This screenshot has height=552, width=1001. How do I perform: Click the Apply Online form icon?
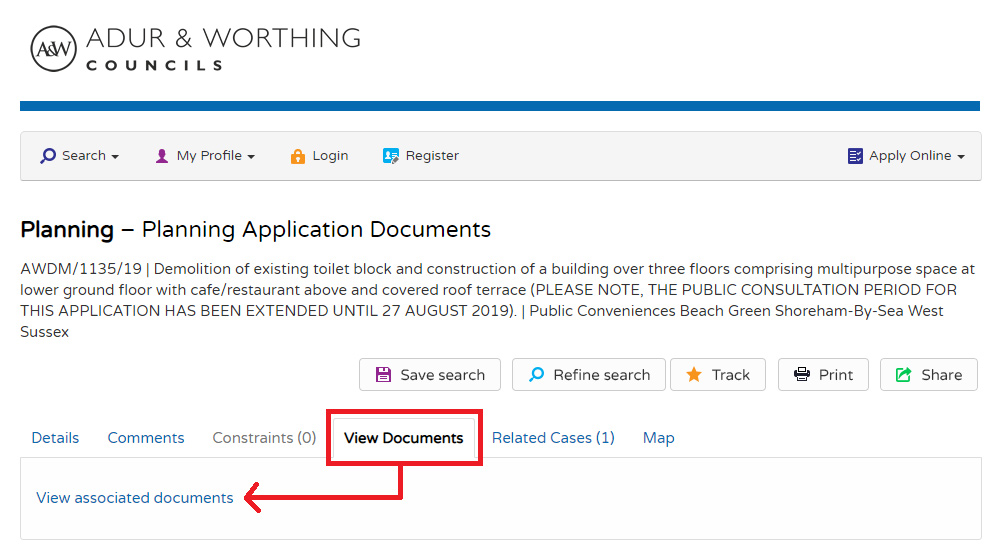pos(855,156)
